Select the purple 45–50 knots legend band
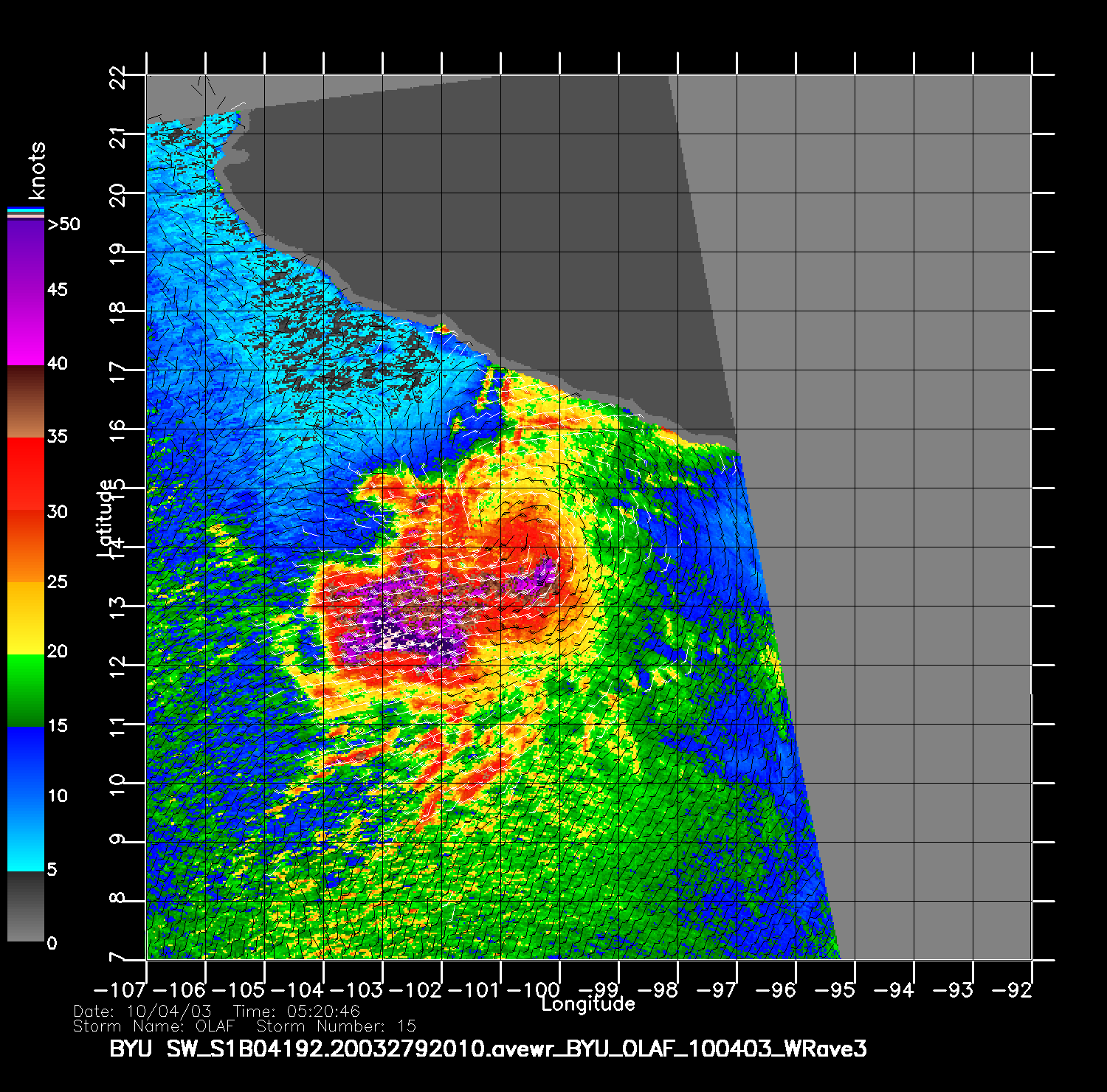The width and height of the screenshot is (1107, 1092). 26,255
